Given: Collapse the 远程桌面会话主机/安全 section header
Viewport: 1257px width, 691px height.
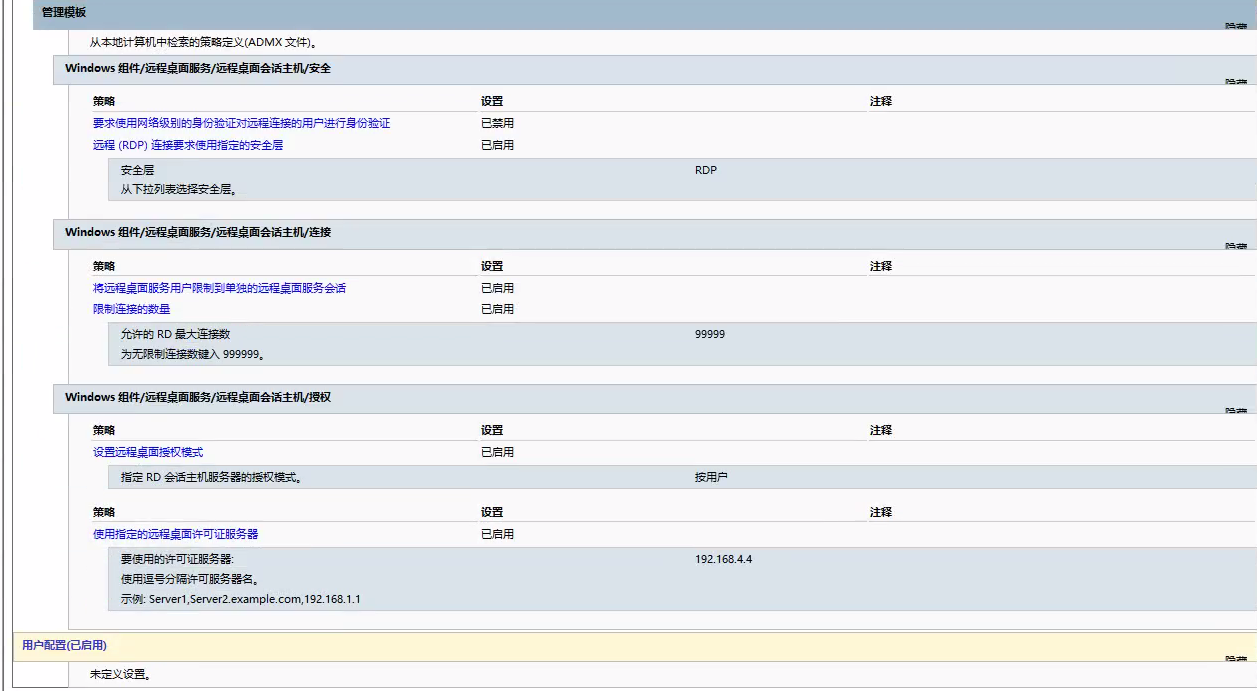Looking at the screenshot, I should (x=197, y=68).
